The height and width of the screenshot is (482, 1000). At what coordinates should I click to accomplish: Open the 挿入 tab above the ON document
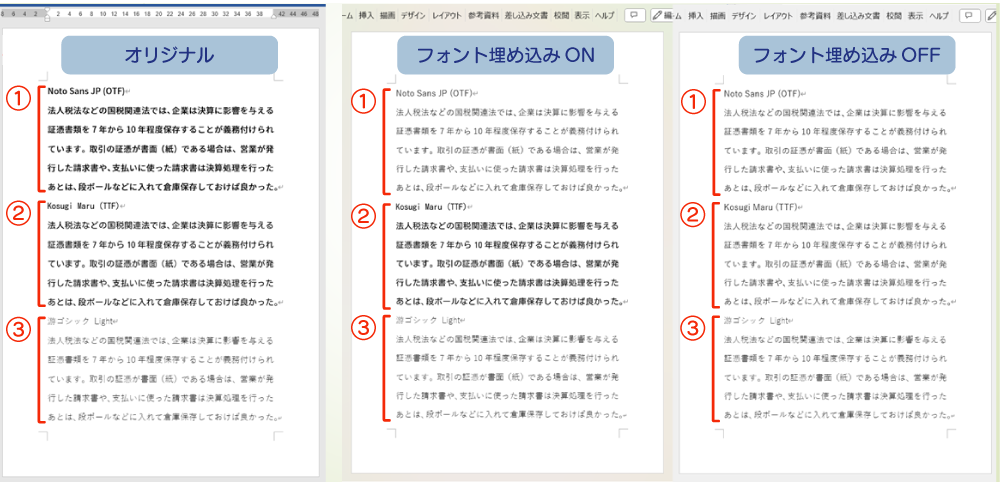point(366,16)
